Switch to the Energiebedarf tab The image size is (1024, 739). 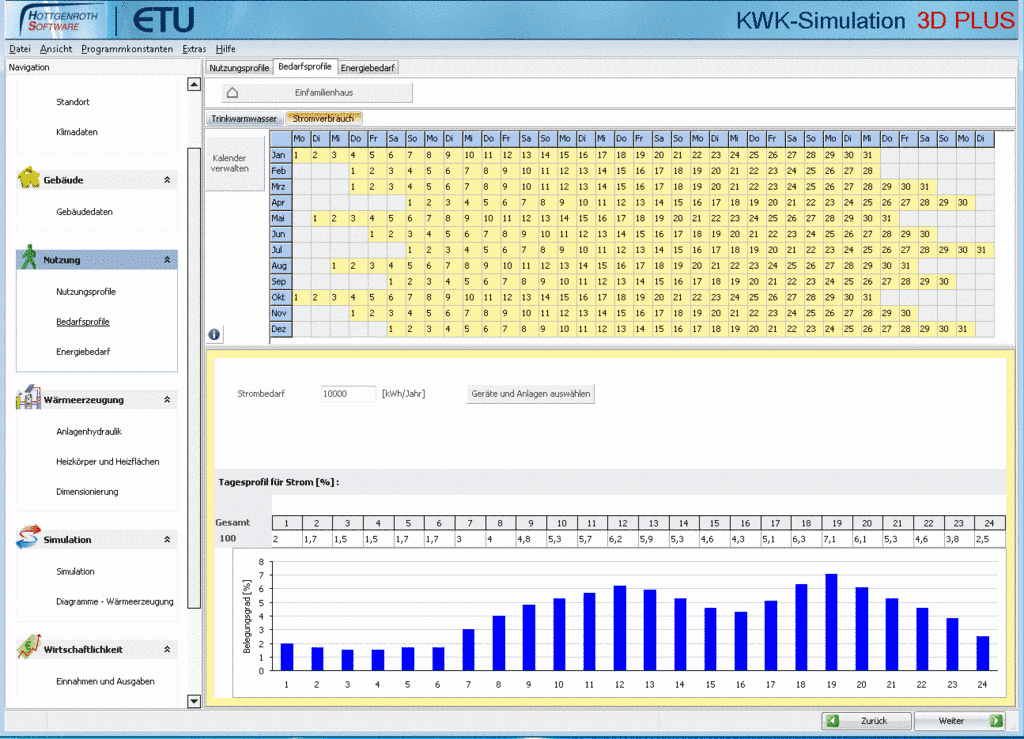368,68
